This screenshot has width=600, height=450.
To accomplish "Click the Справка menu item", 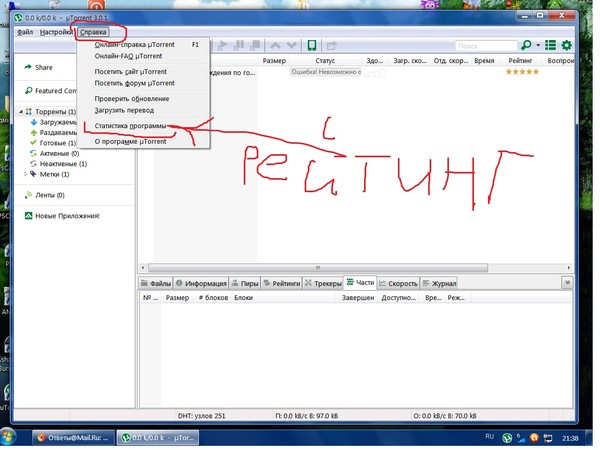I will [x=93, y=32].
